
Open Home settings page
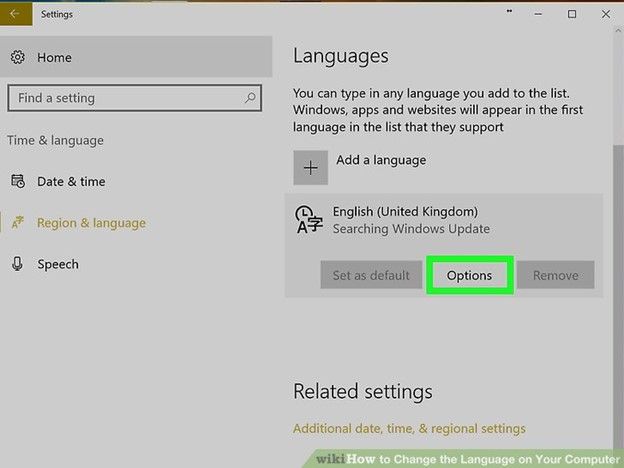[136, 57]
